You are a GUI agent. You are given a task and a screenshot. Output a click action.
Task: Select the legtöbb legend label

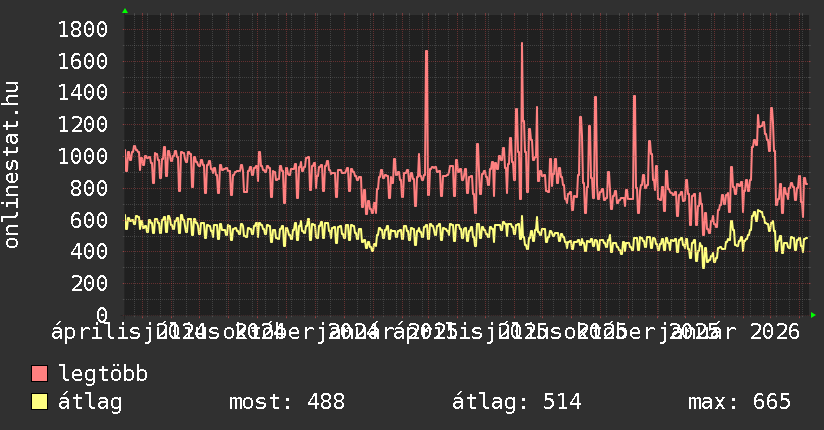tap(103, 374)
